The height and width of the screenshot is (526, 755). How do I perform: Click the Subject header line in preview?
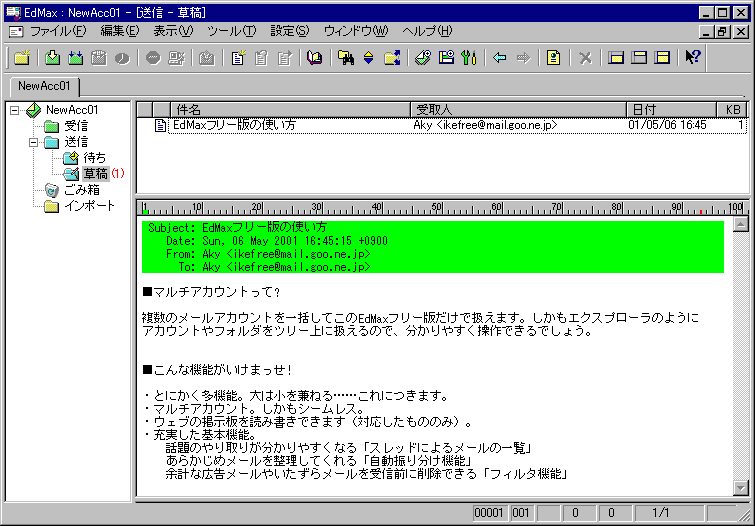(237, 227)
